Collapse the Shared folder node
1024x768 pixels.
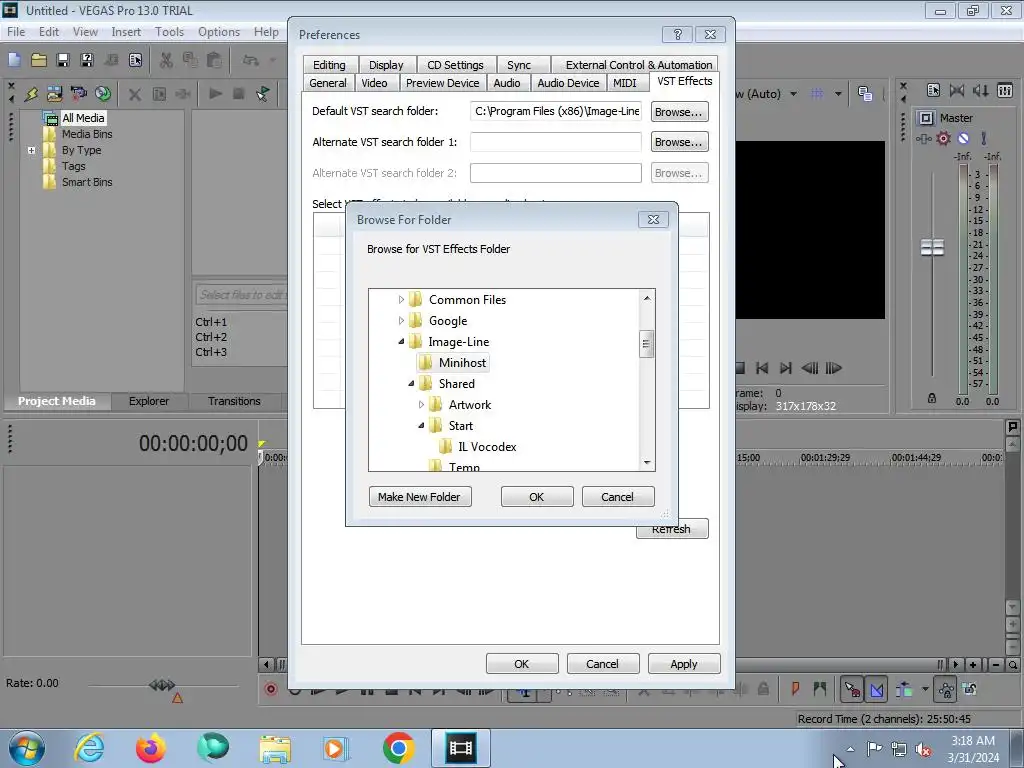[411, 383]
